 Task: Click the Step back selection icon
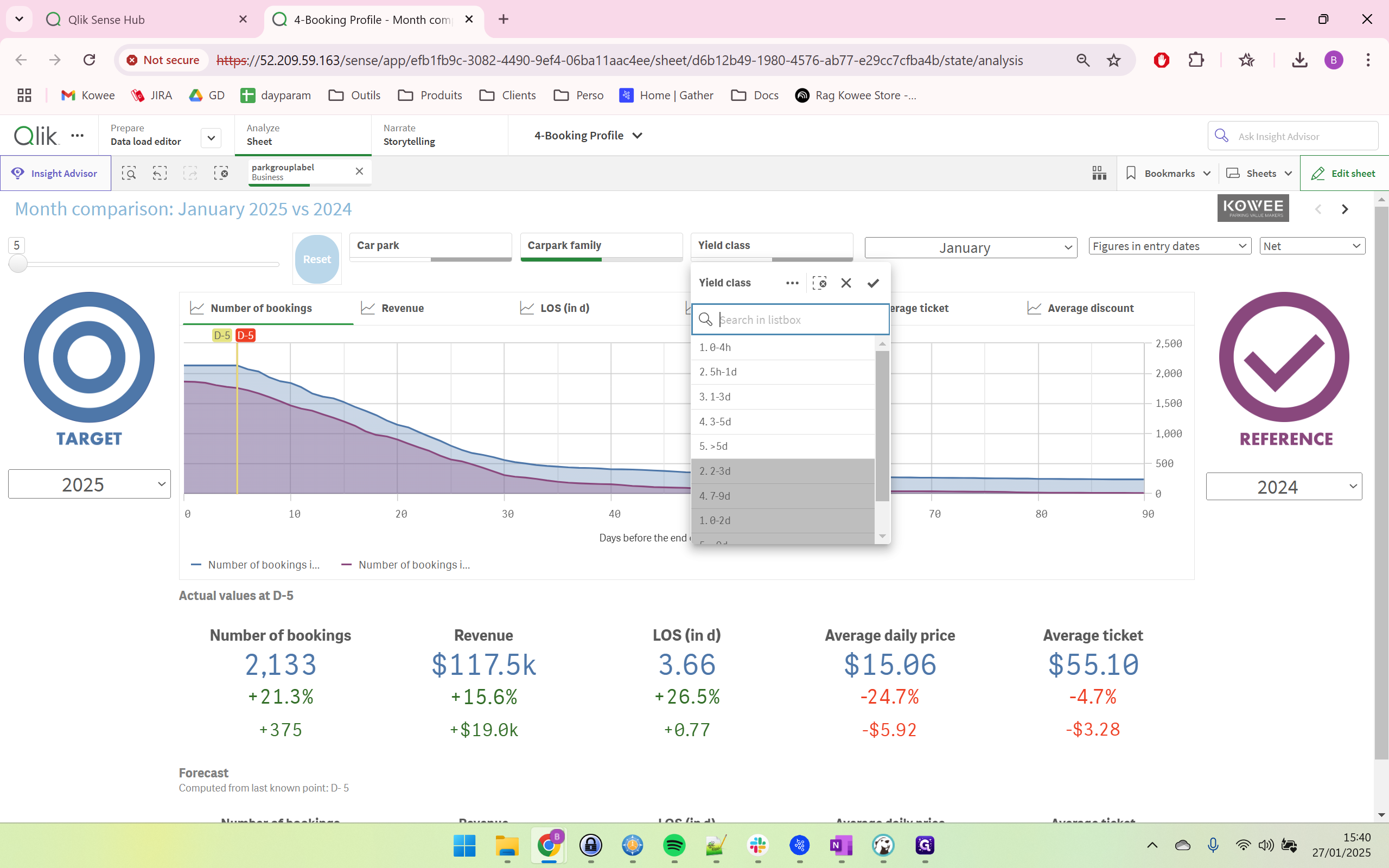pos(160,173)
